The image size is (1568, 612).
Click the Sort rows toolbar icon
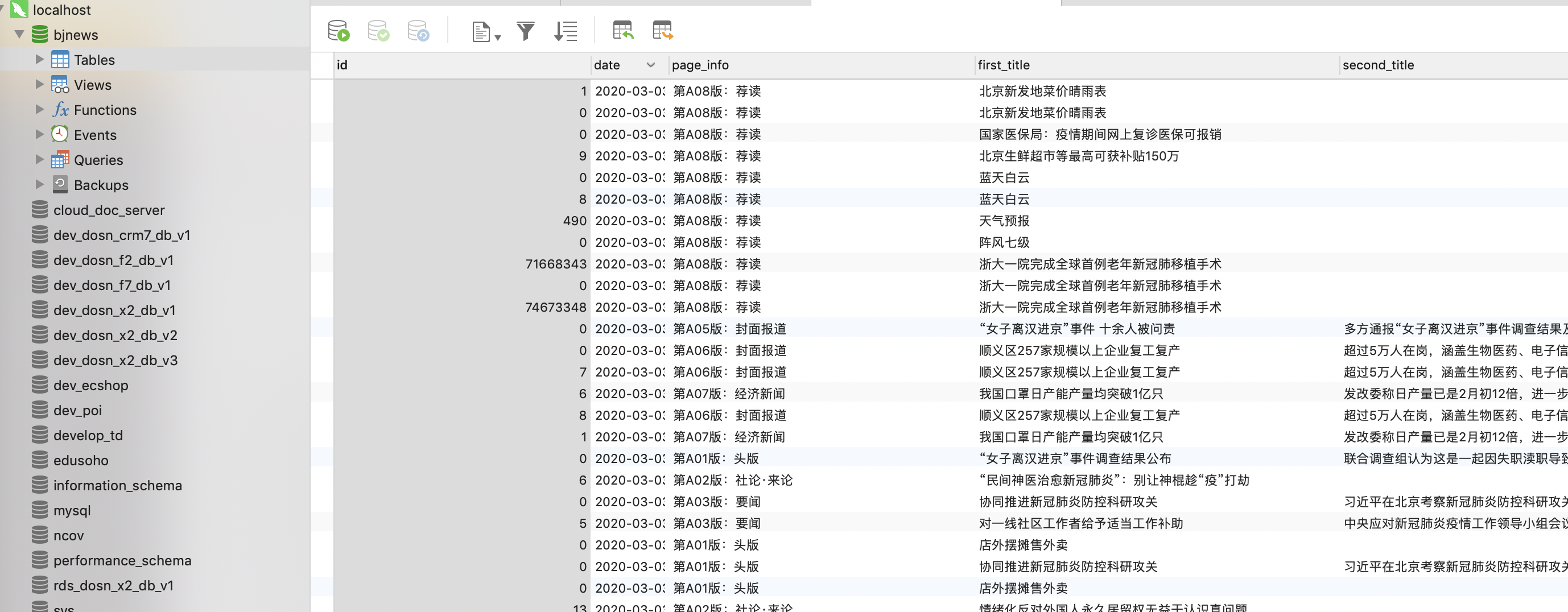tap(566, 30)
